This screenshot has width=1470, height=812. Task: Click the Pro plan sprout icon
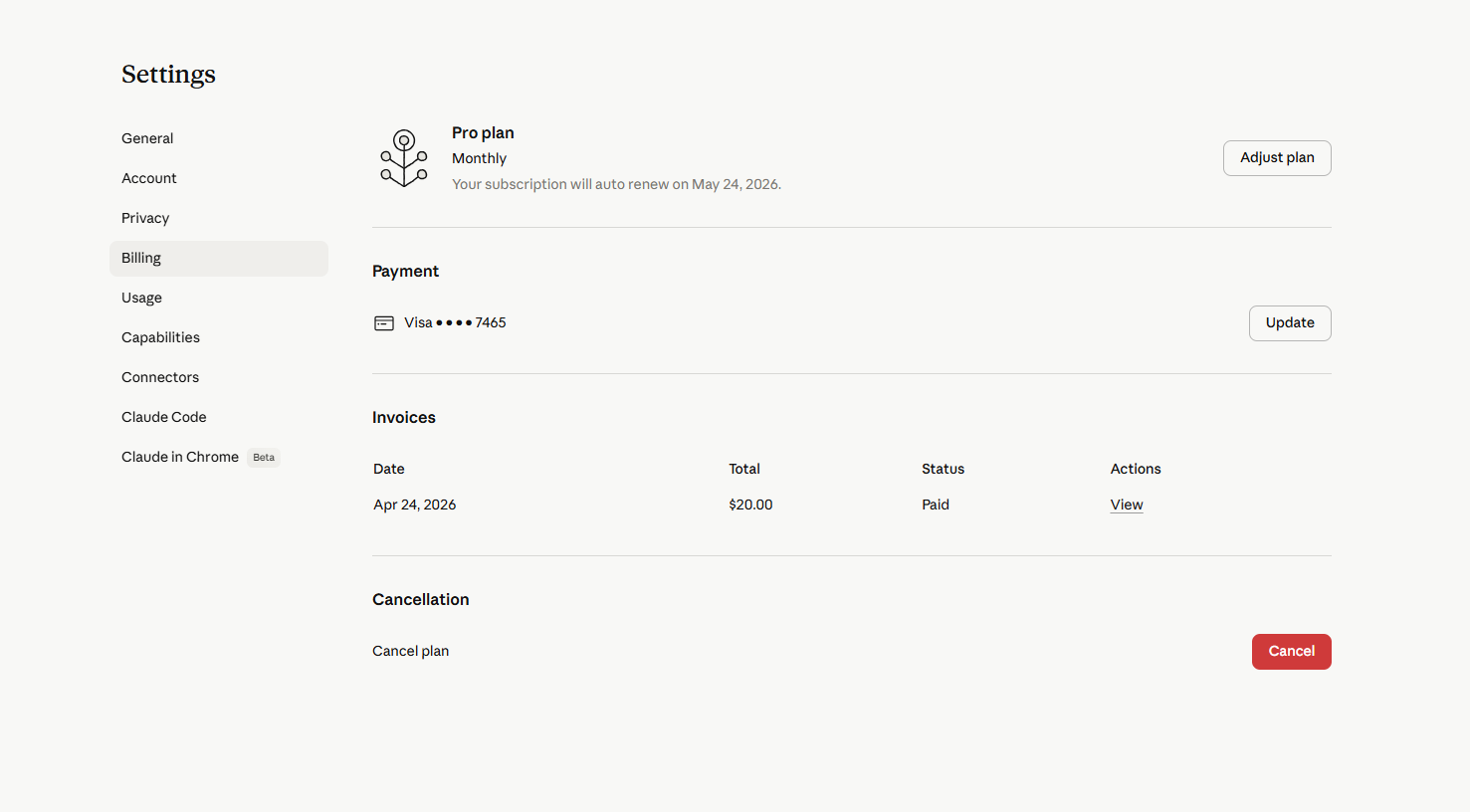403,158
